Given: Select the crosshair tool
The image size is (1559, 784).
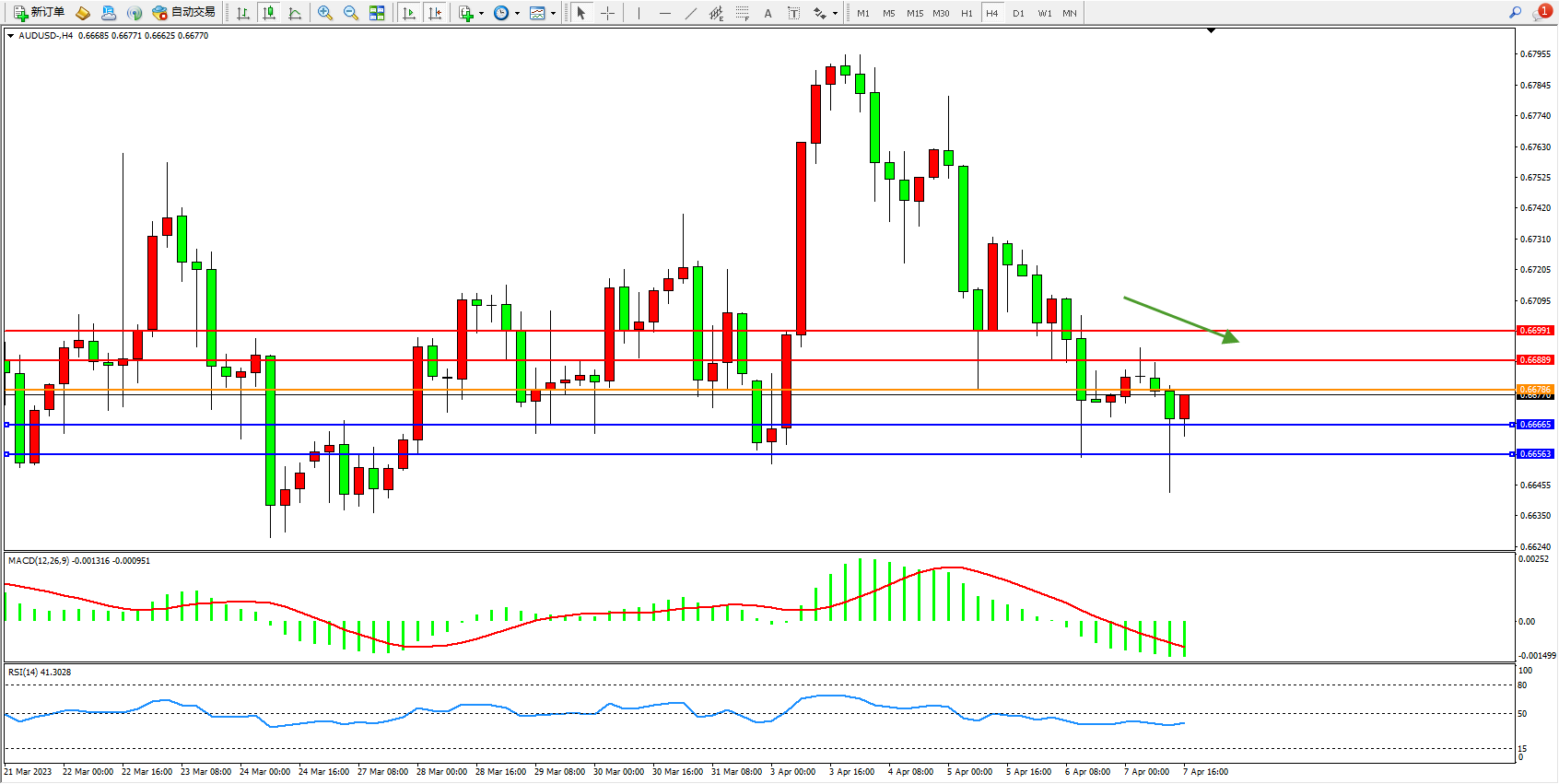Looking at the screenshot, I should tap(608, 13).
